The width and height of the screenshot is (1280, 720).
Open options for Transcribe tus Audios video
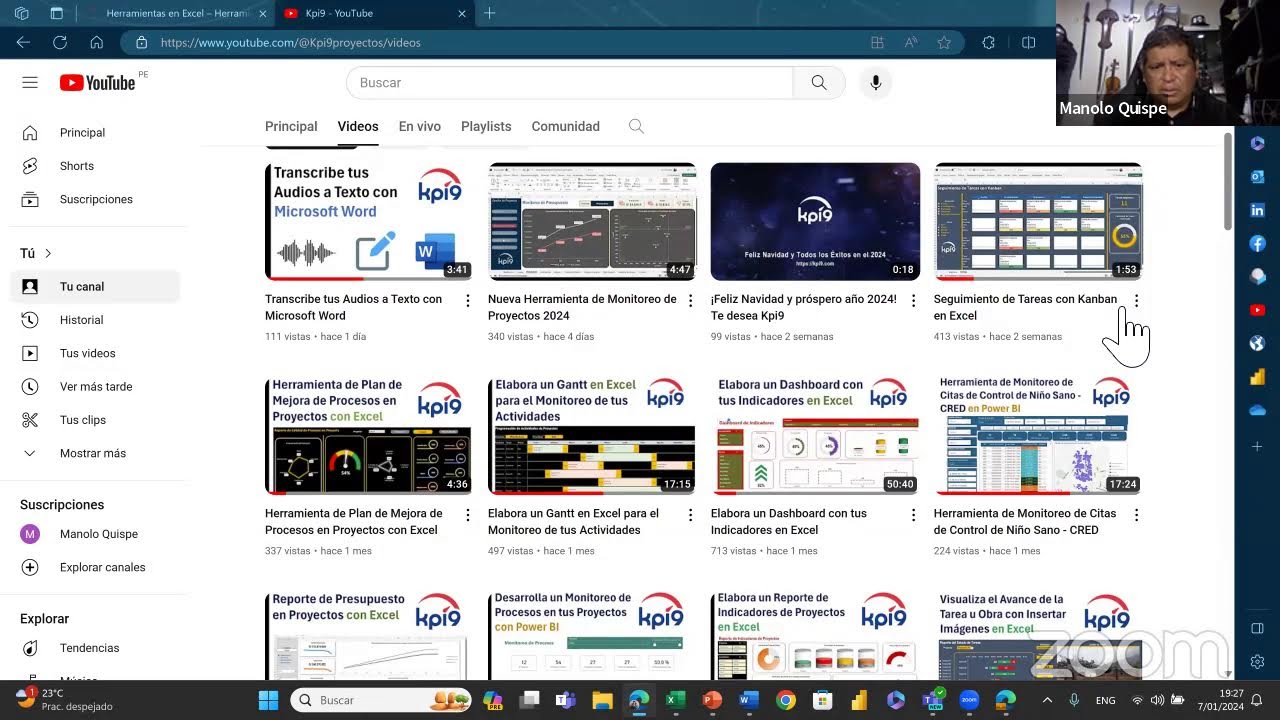point(467,301)
